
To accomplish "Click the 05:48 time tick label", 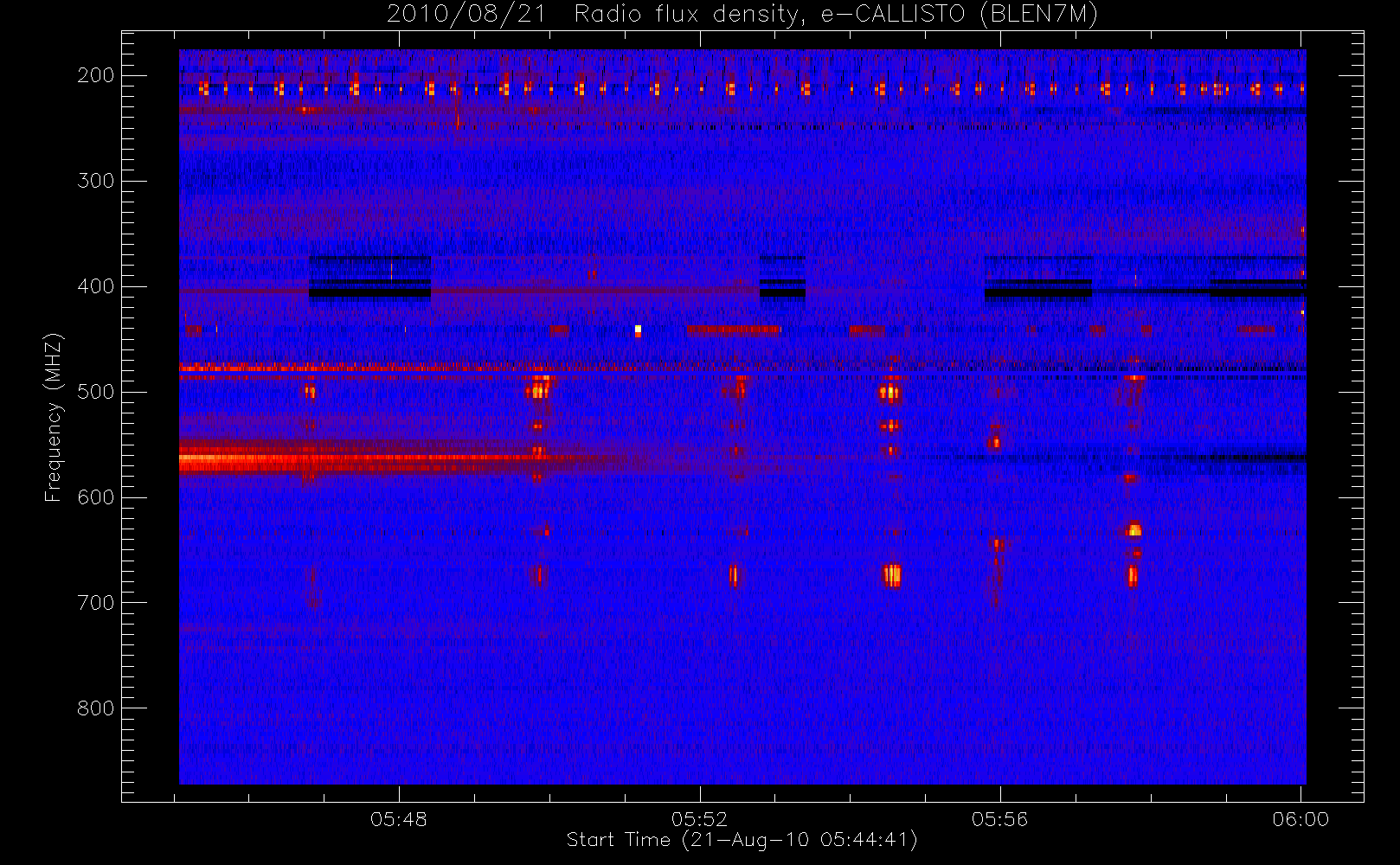I will (x=399, y=819).
